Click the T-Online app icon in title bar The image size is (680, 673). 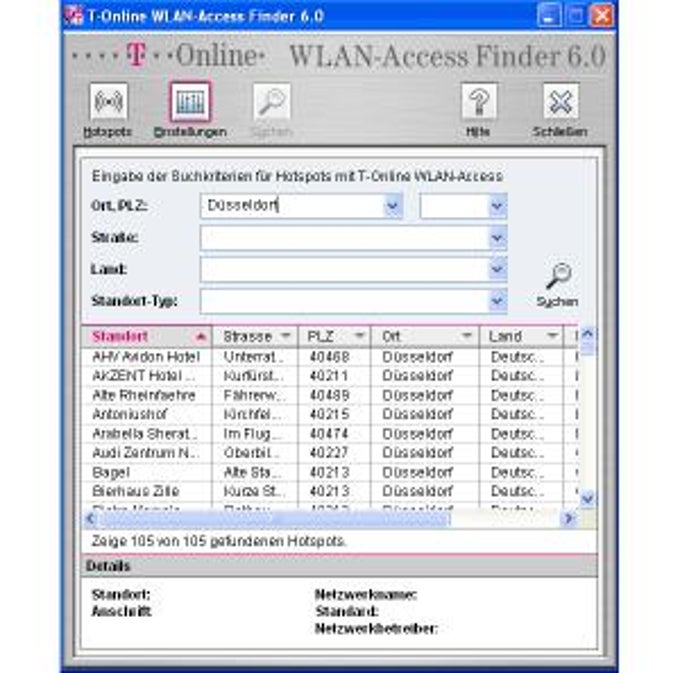pyautogui.click(x=73, y=16)
